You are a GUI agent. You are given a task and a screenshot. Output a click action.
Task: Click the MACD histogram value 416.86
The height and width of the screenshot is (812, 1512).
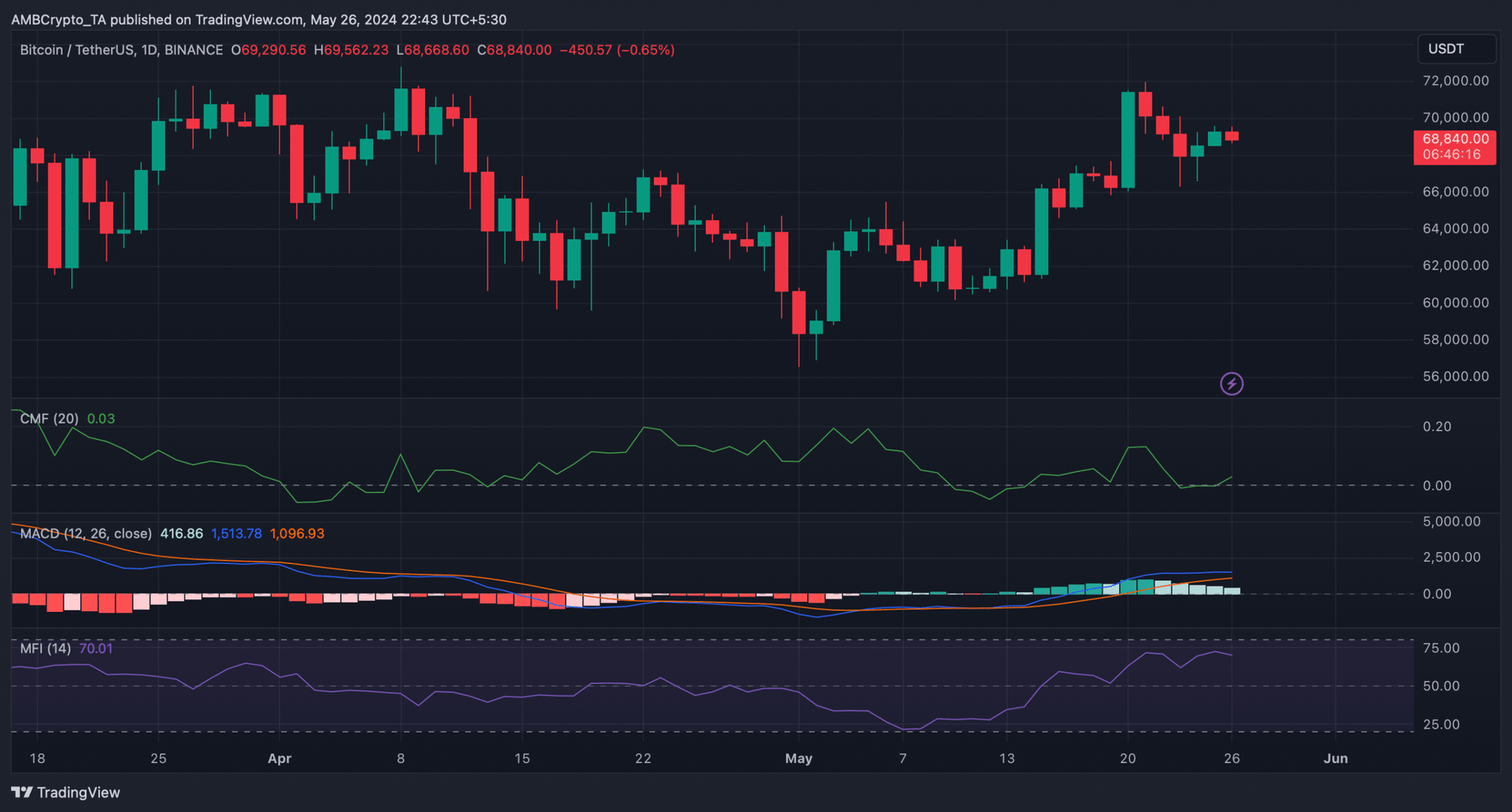tap(181, 533)
